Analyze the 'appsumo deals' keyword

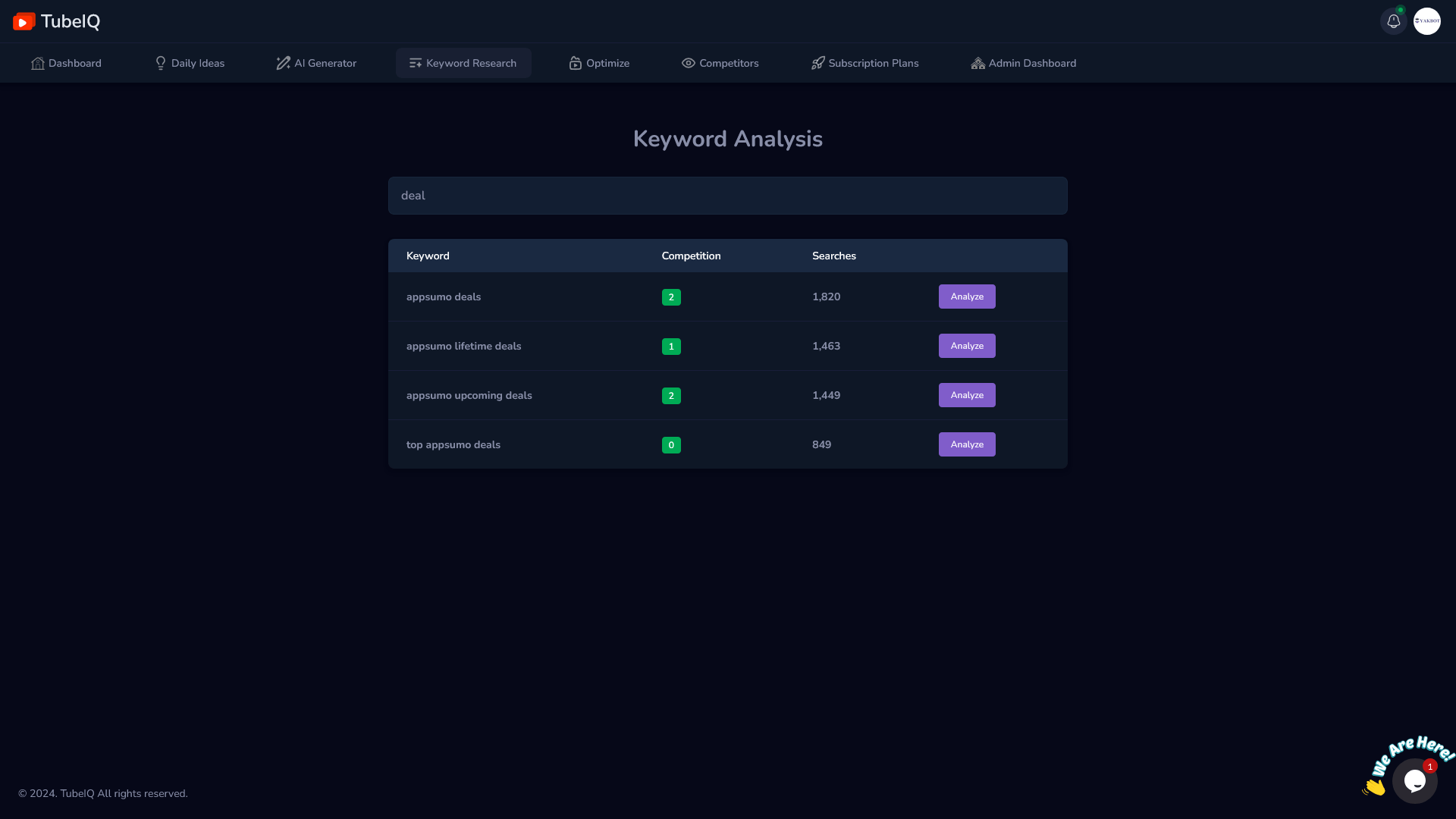(966, 297)
